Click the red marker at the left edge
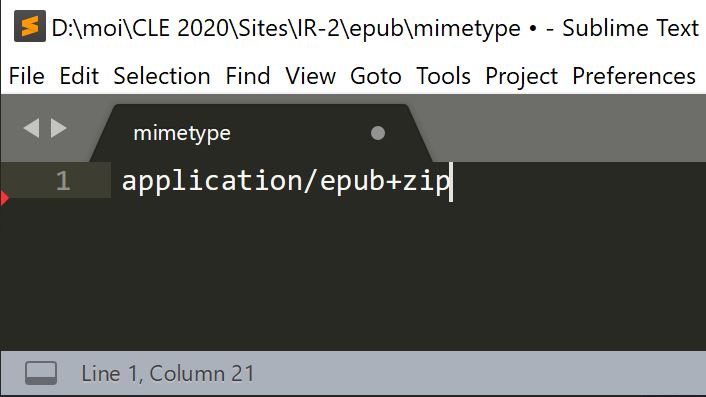Viewport: 706px width, 397px height. 5,198
